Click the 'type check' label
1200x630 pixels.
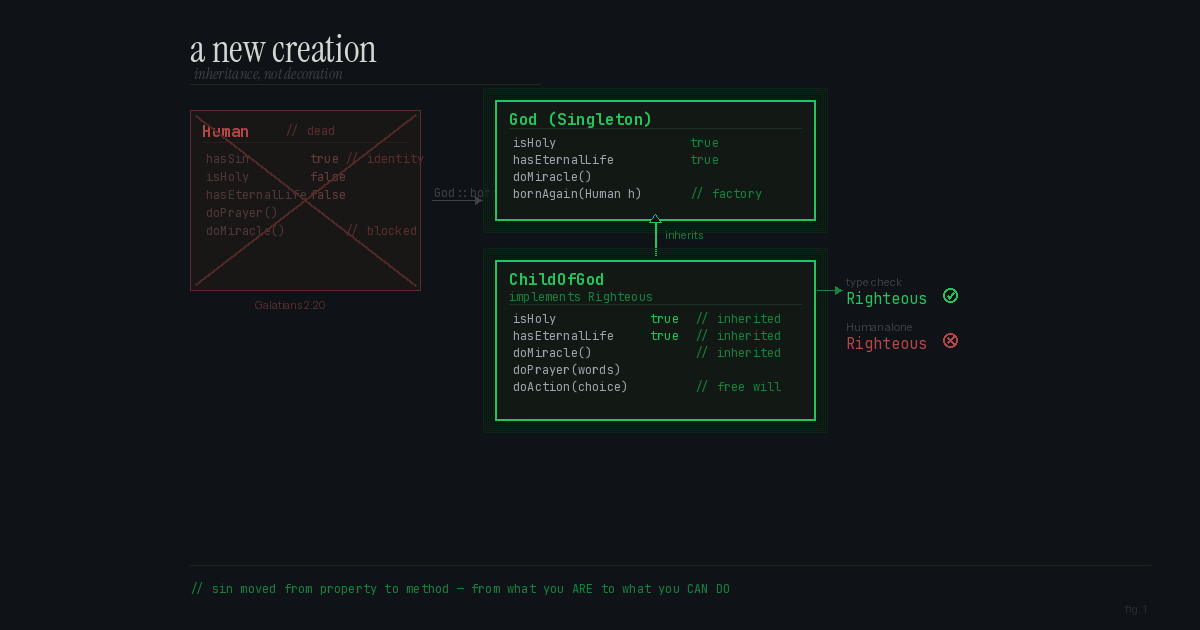click(x=874, y=282)
